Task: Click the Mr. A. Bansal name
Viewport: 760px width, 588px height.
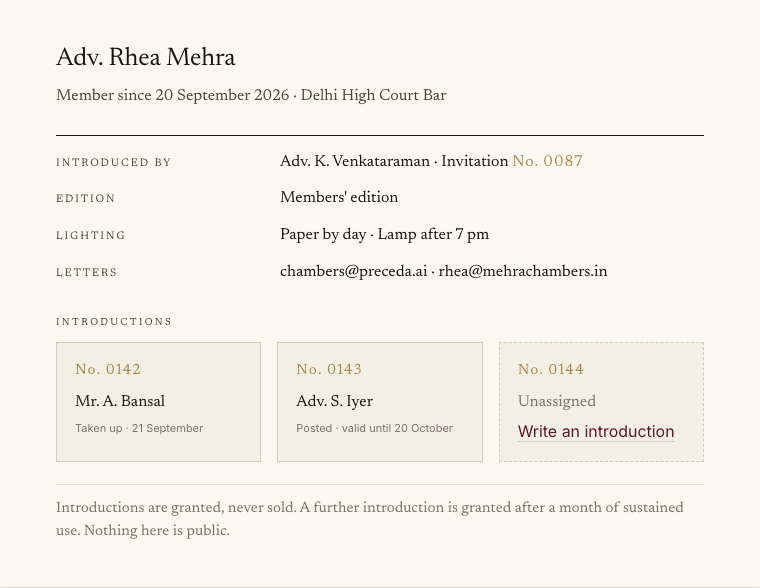Action: [120, 401]
